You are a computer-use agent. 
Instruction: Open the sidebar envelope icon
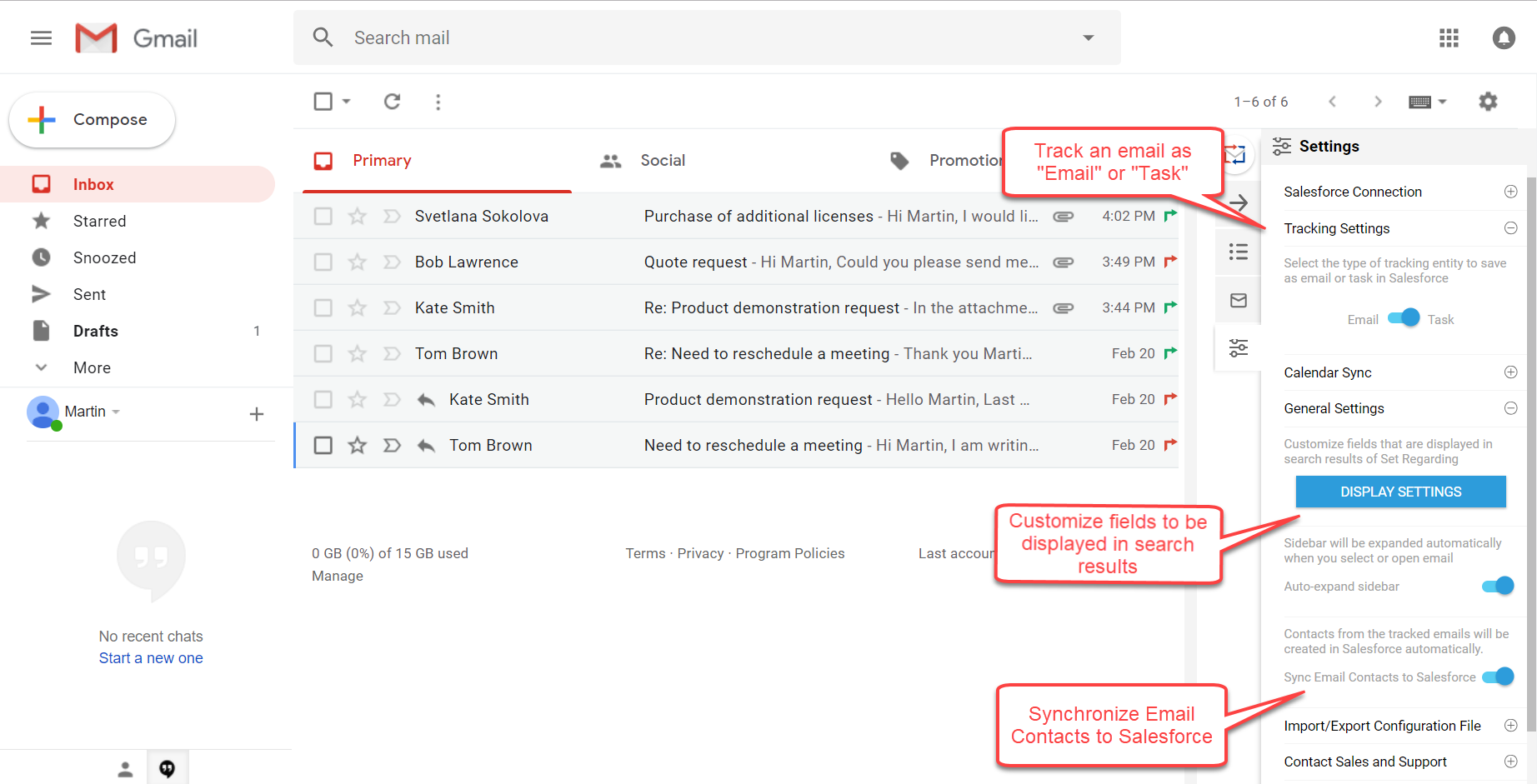pyautogui.click(x=1239, y=300)
